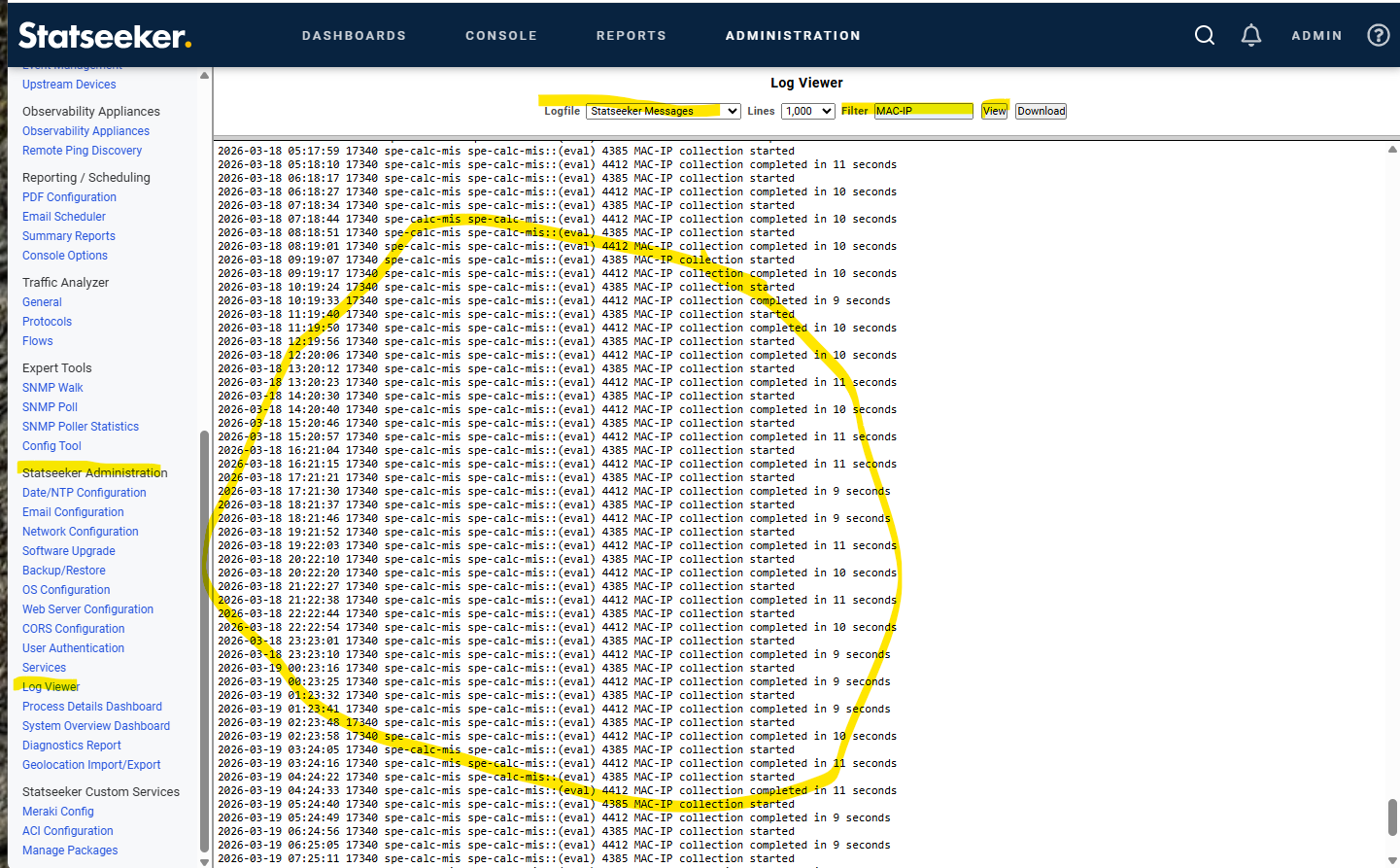Expand the Logfile dropdown

(663, 111)
